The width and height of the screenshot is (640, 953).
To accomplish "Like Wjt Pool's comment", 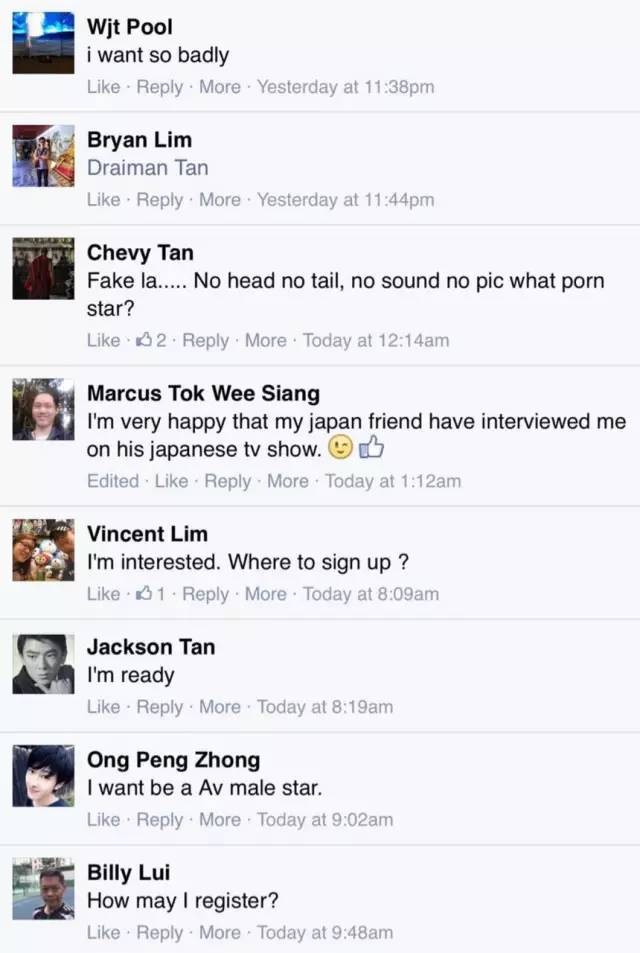I will click(103, 87).
